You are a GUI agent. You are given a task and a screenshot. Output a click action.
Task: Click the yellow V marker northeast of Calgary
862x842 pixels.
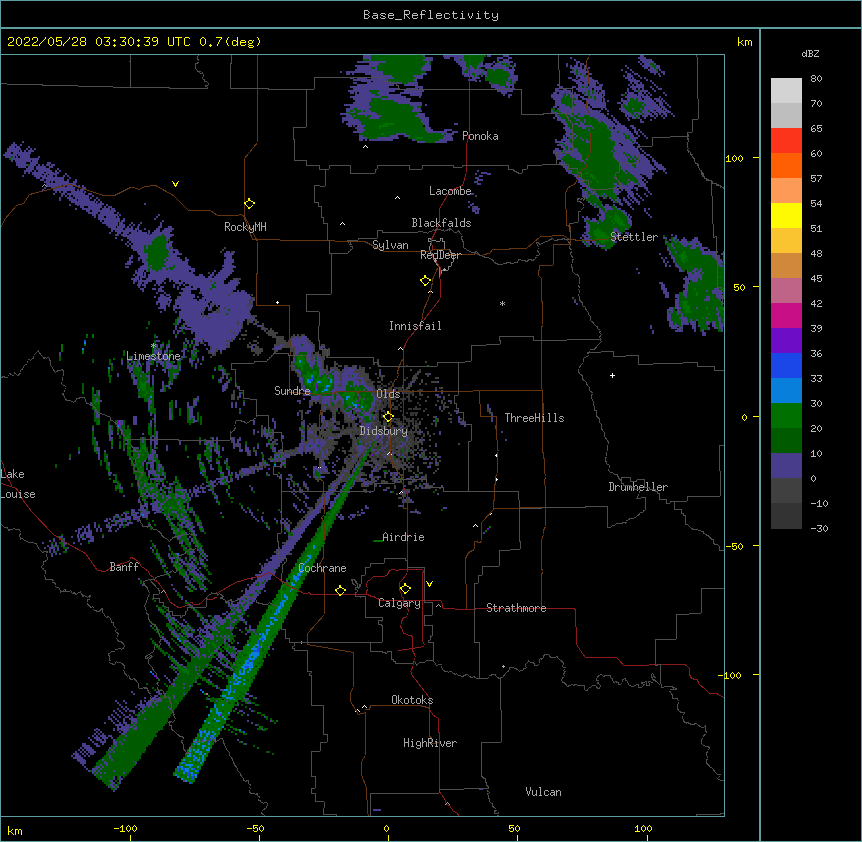[429, 584]
